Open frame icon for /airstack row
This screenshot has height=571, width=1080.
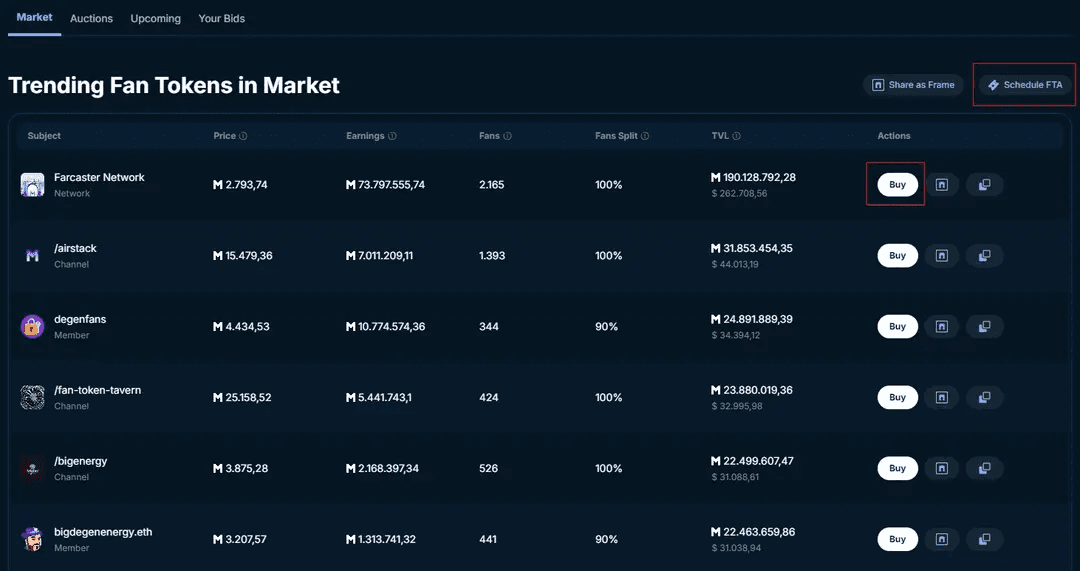942,256
